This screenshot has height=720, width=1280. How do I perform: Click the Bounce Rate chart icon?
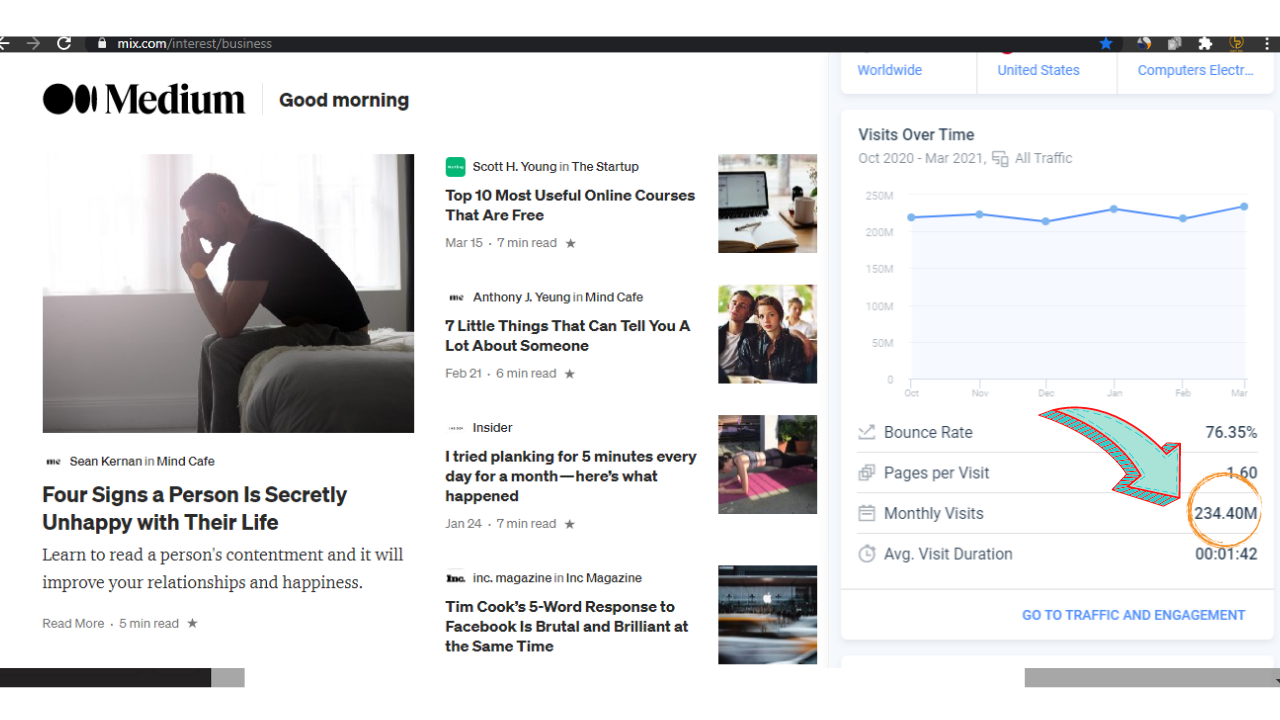click(x=867, y=433)
